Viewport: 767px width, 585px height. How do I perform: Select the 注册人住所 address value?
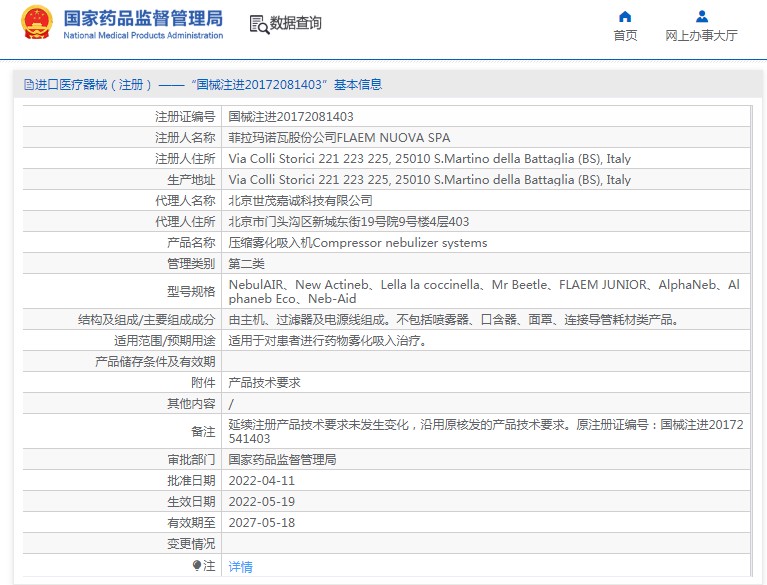click(429, 158)
